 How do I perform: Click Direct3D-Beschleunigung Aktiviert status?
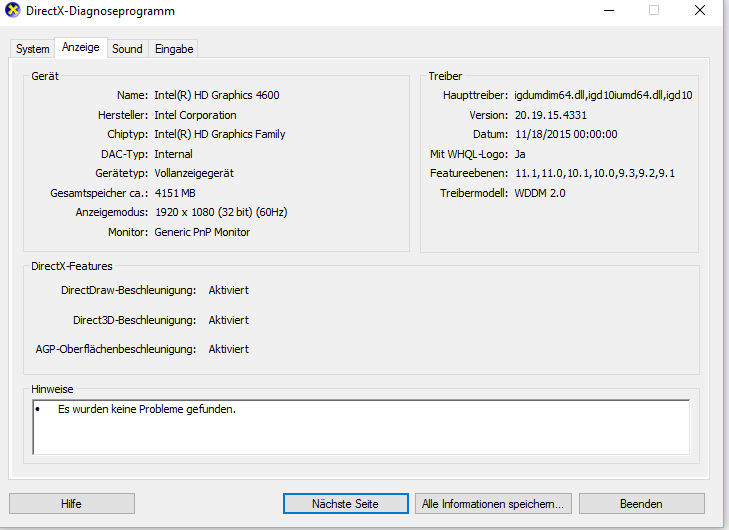[x=229, y=320]
